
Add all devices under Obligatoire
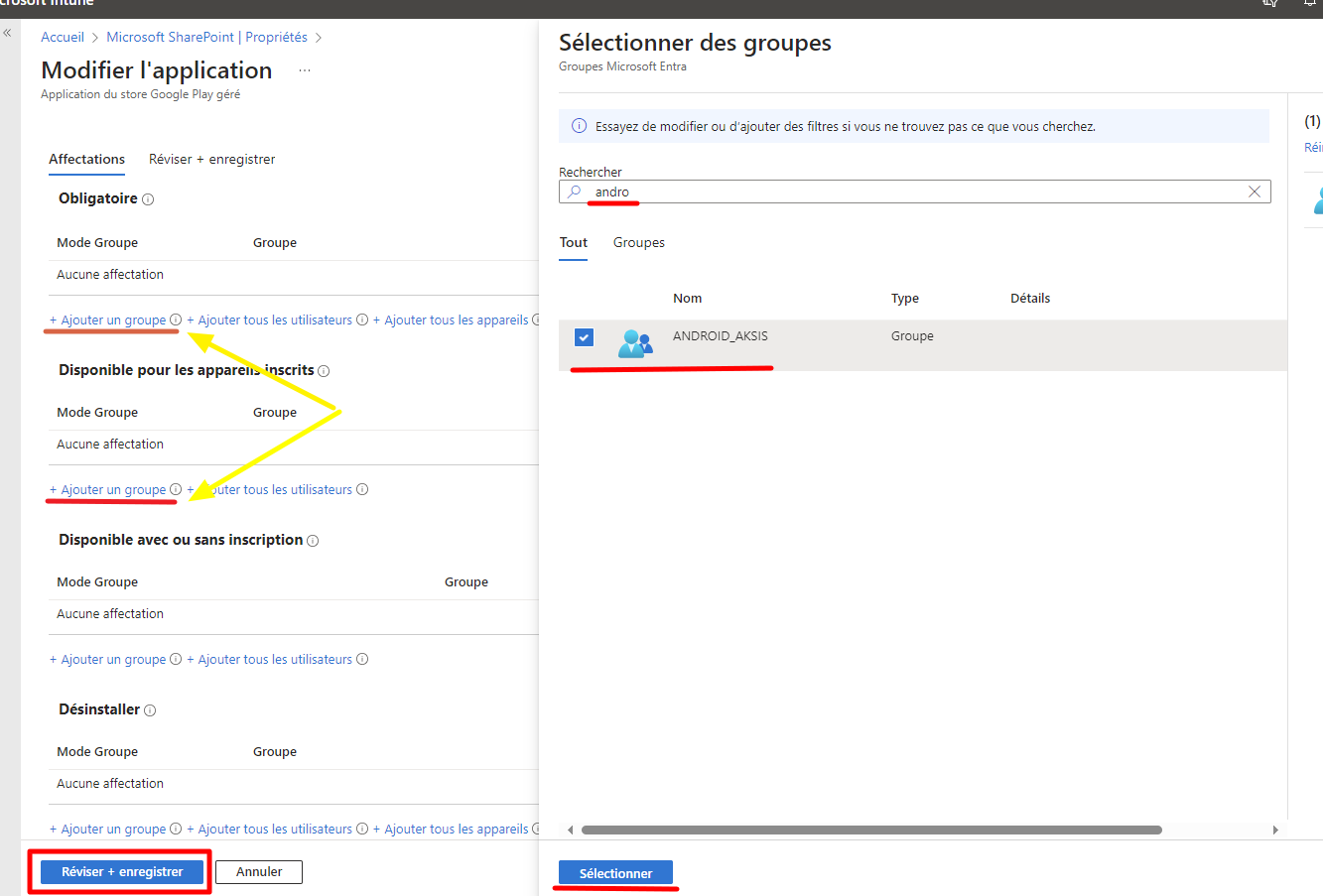(451, 320)
